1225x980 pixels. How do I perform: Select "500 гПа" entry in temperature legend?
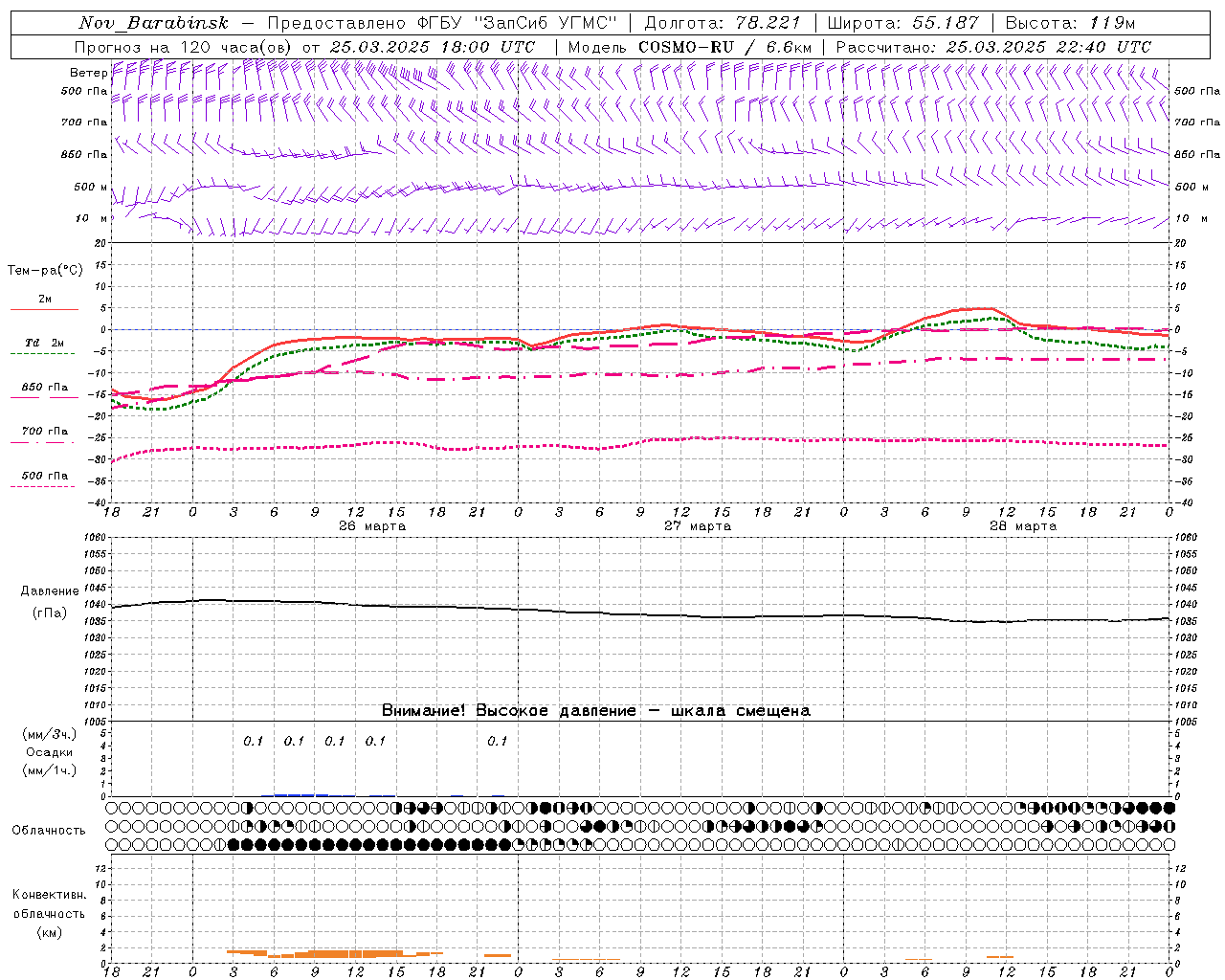pyautogui.click(x=45, y=476)
